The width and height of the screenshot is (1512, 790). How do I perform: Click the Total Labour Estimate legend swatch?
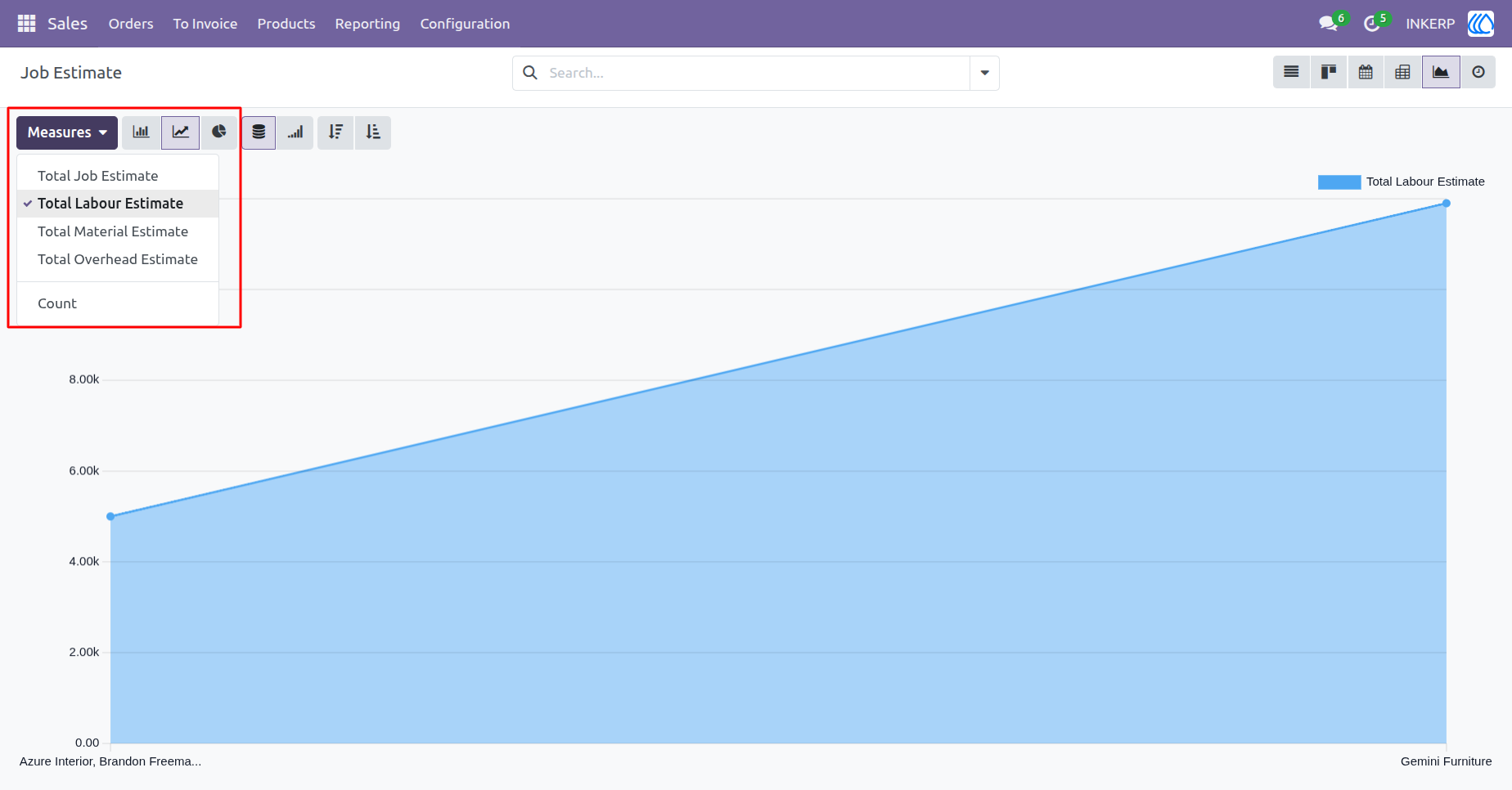[1339, 182]
